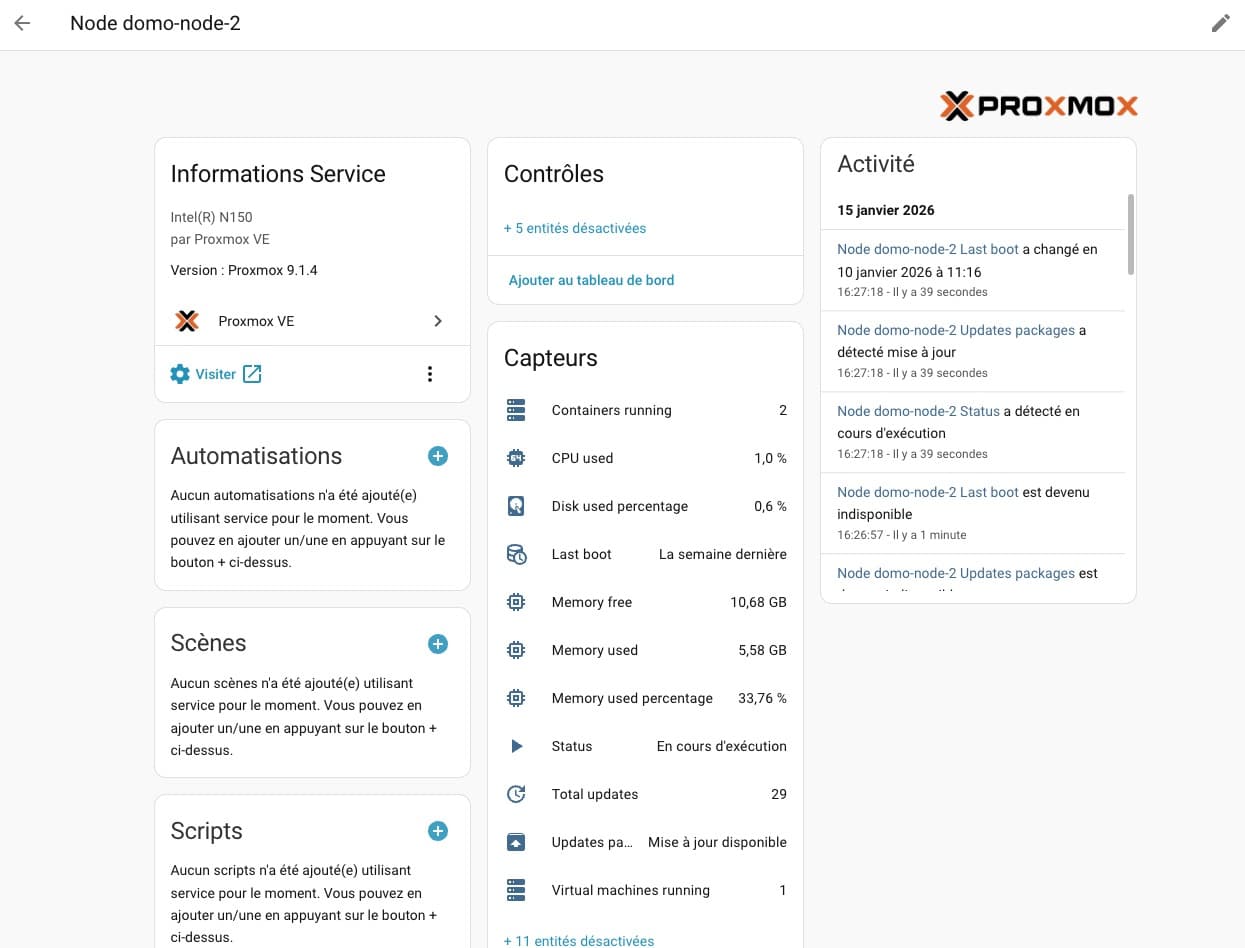Open the Memory used percentage sensor
1245x948 pixels.
645,698
